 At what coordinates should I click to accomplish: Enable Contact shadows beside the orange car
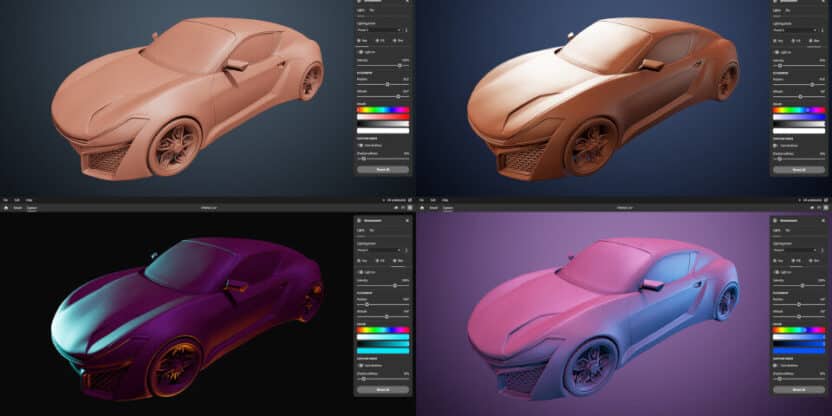[776, 145]
